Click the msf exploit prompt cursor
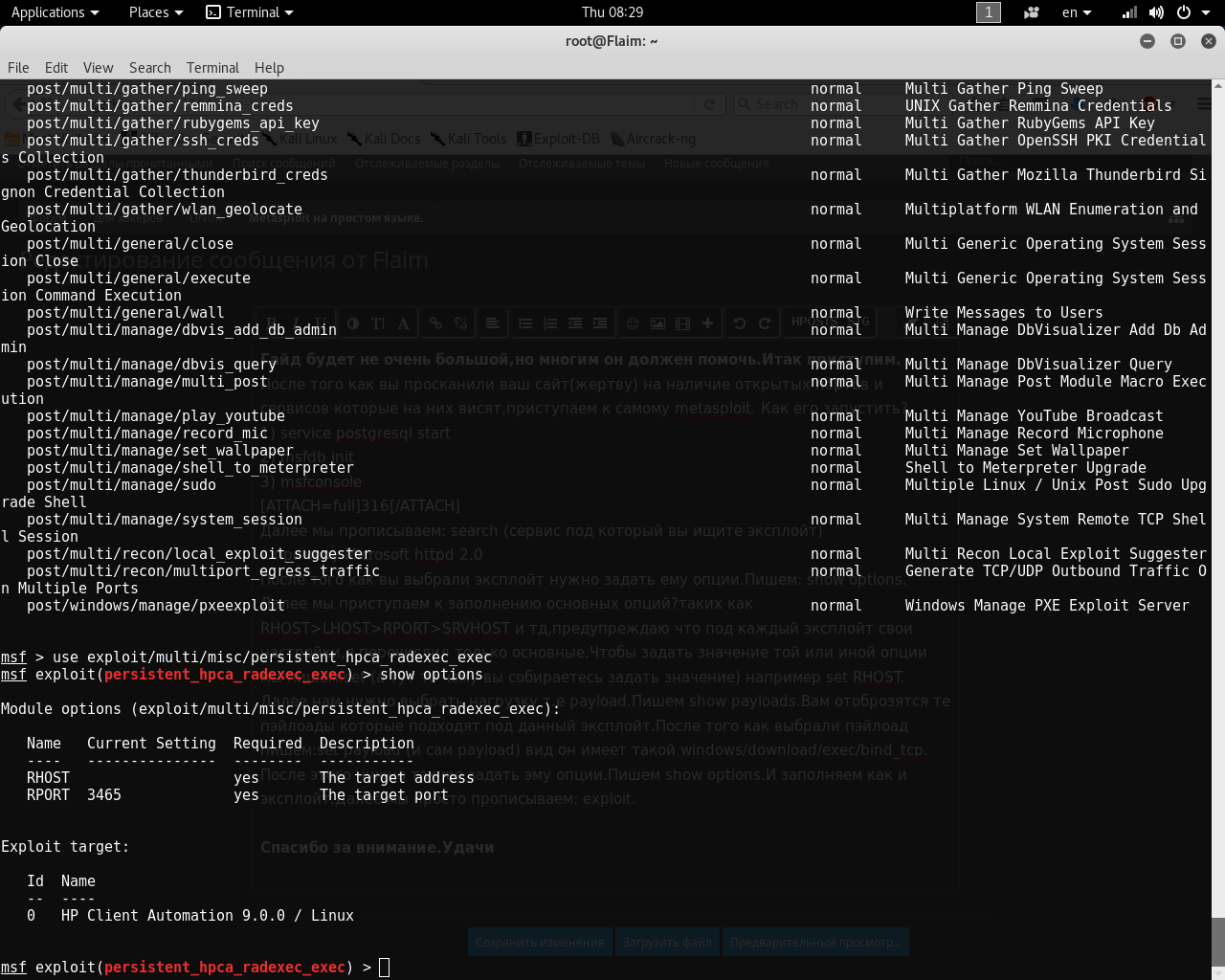Viewport: 1225px width, 980px height. click(384, 968)
